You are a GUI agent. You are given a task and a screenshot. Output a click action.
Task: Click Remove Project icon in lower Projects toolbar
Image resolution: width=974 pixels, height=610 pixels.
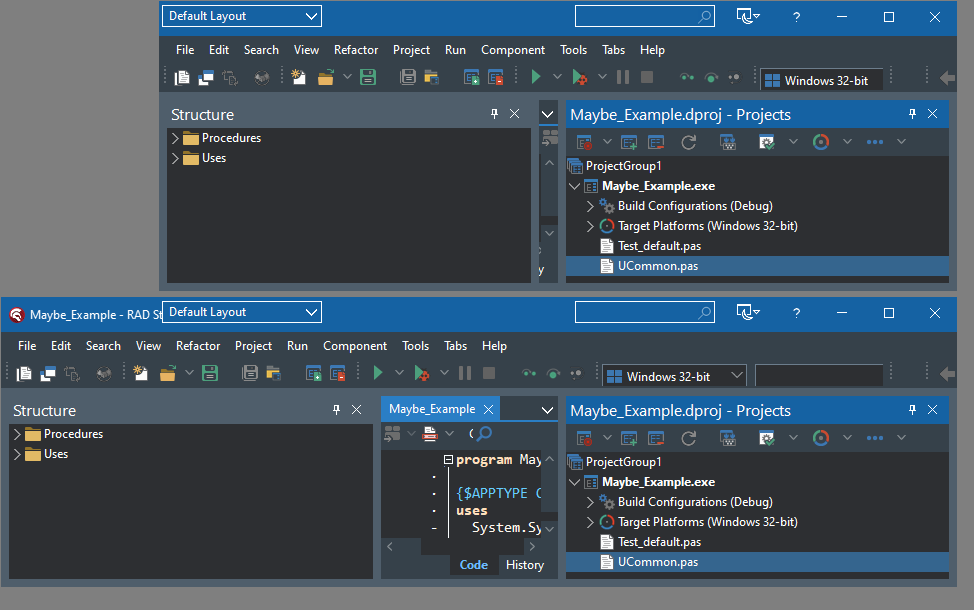pos(656,439)
